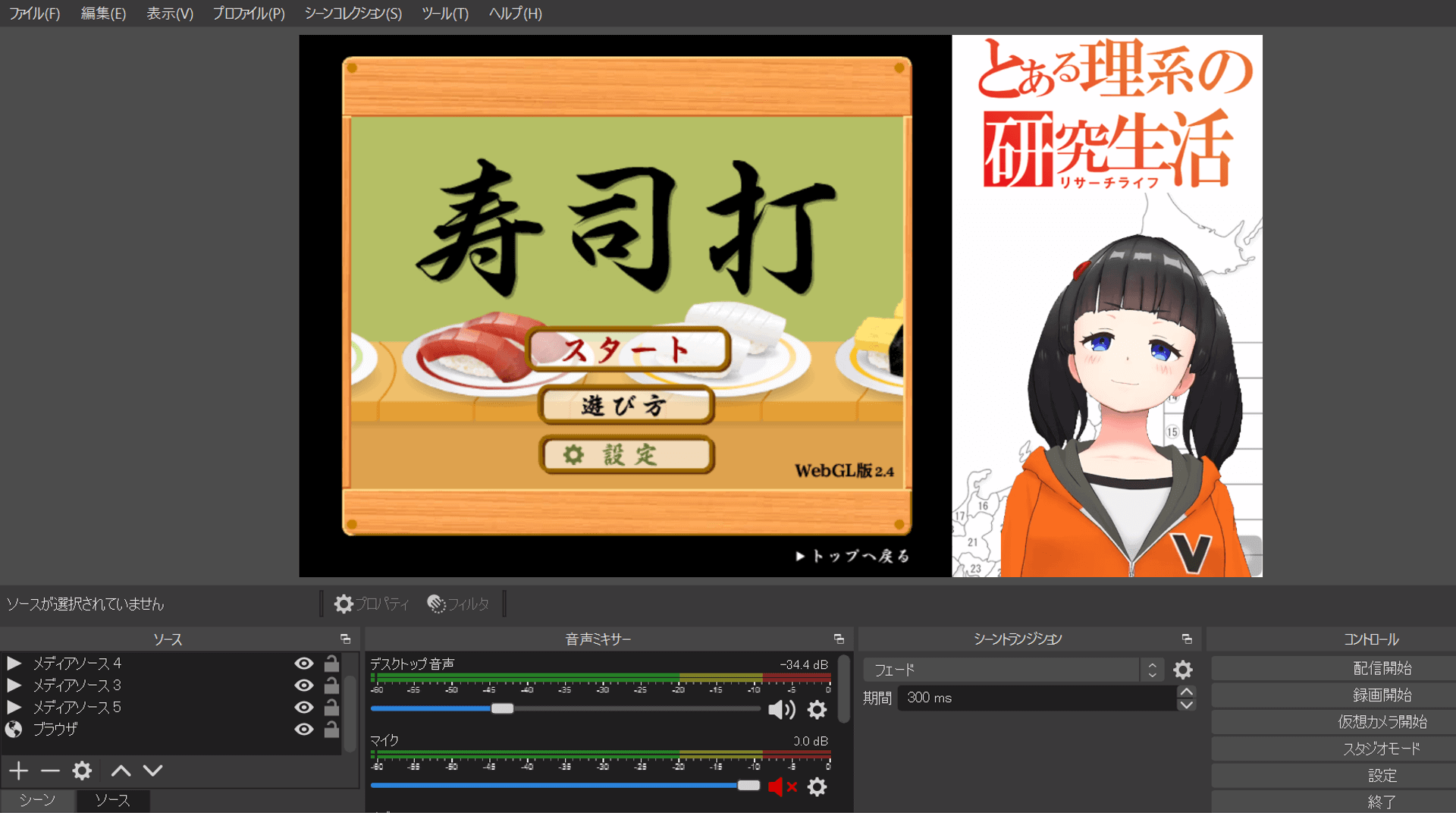The width and height of the screenshot is (1456, 813).
Task: Click the globe icon of ブラウザ source
Action: pyautogui.click(x=14, y=730)
